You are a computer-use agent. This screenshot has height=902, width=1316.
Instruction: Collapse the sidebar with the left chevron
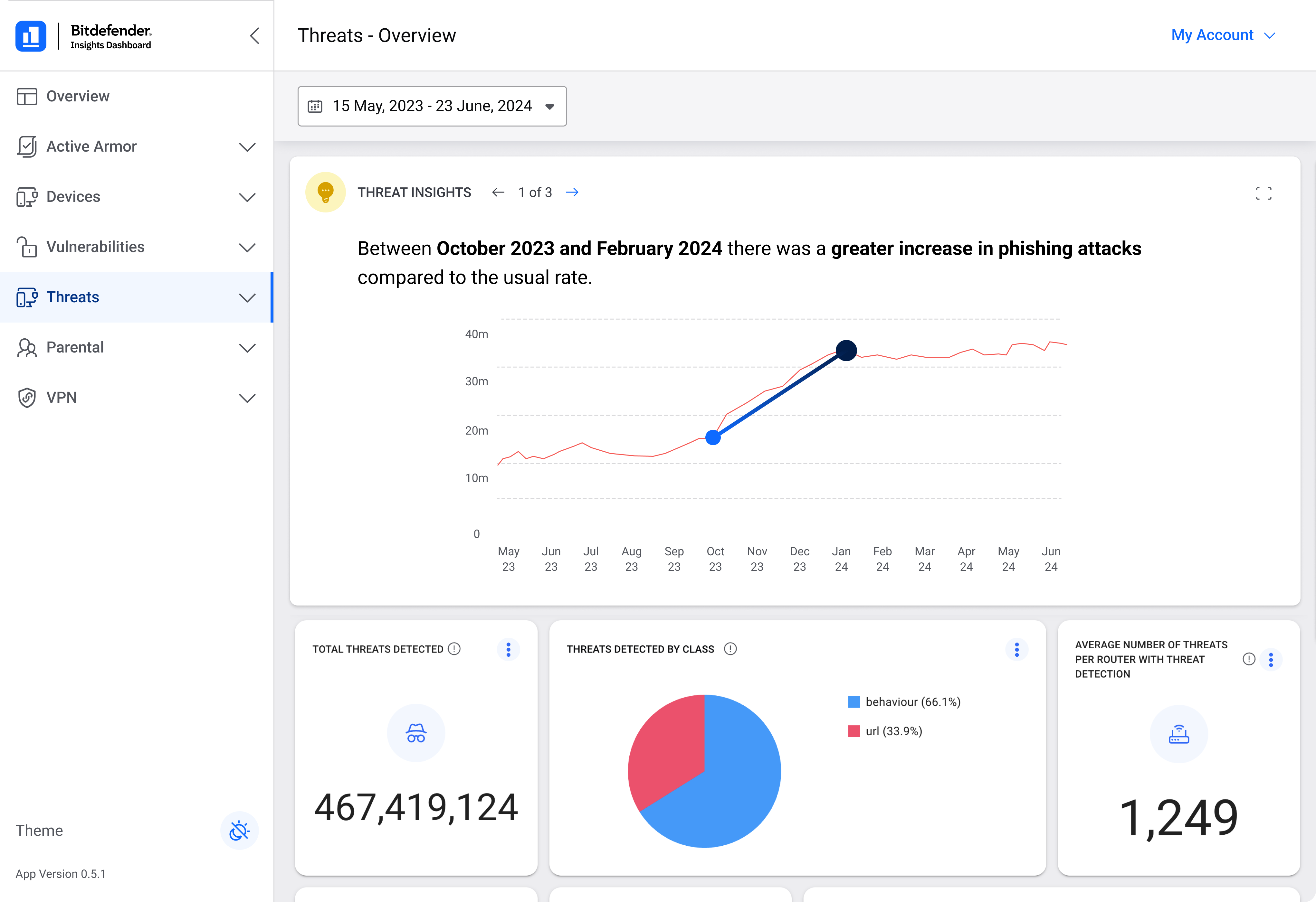tap(255, 36)
